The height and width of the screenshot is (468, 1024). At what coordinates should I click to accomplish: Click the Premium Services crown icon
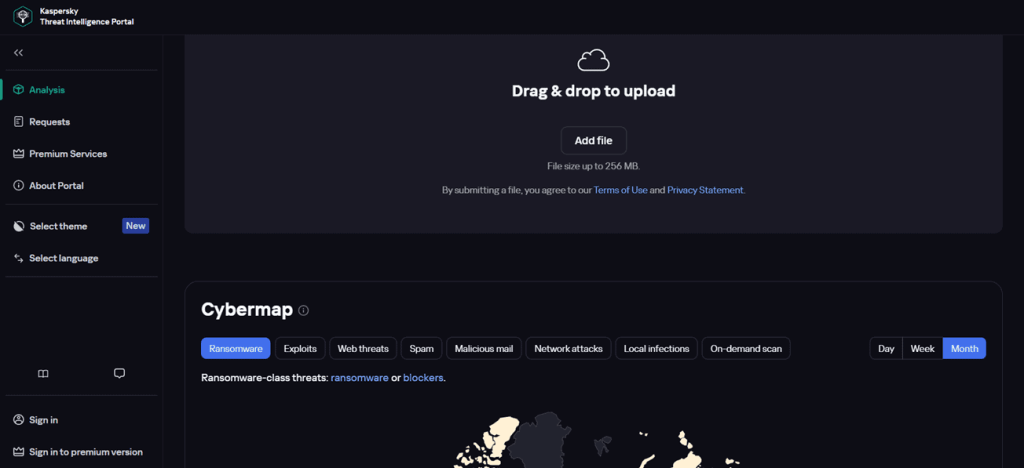19,154
